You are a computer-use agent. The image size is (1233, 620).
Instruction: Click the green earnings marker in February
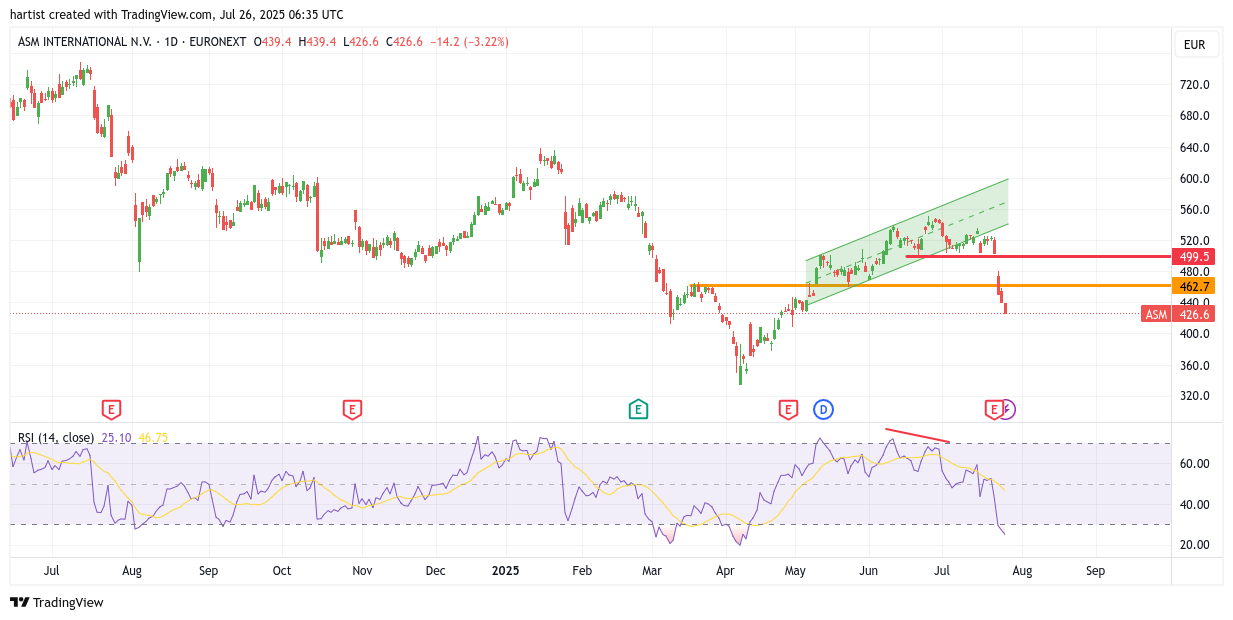click(638, 409)
